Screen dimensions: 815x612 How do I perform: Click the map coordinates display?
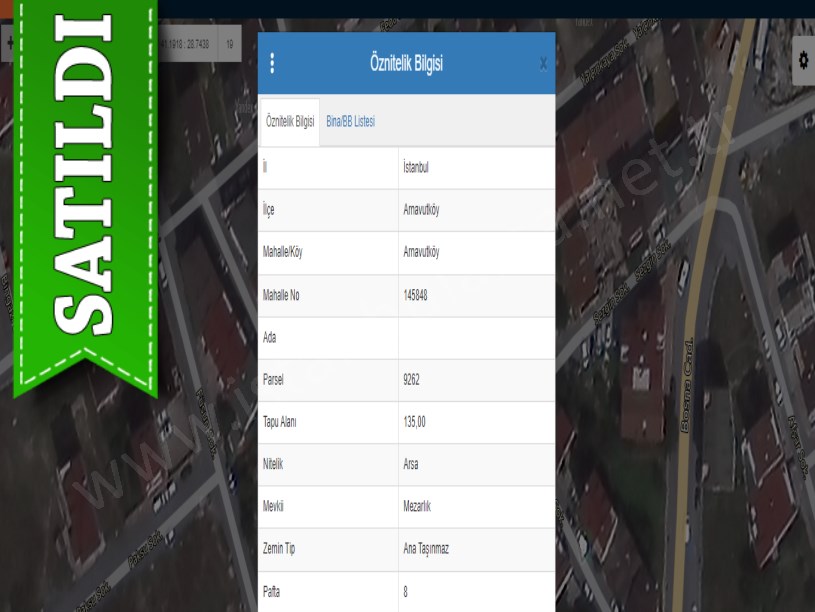(x=186, y=44)
